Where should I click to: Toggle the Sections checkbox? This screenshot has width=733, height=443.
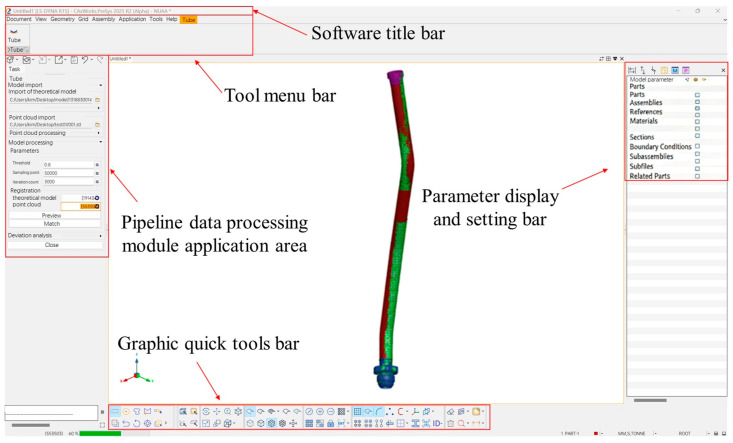[697, 136]
